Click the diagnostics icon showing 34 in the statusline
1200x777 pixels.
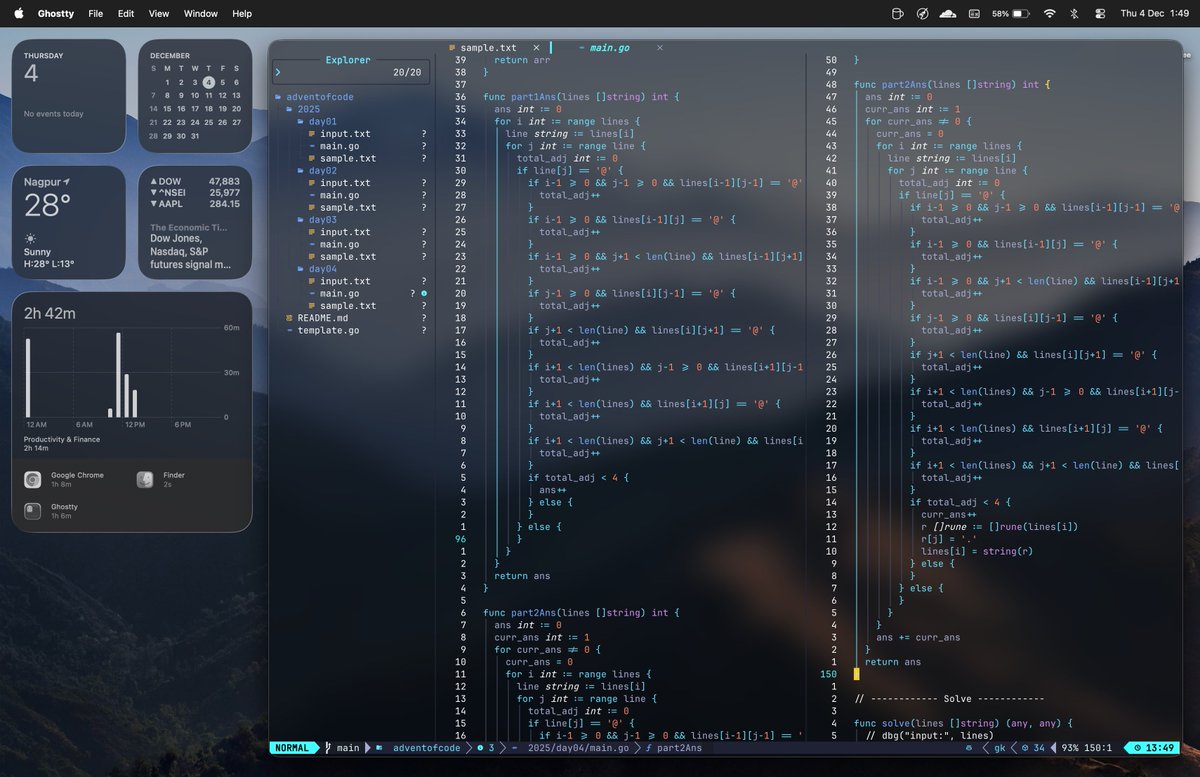pos(1025,748)
